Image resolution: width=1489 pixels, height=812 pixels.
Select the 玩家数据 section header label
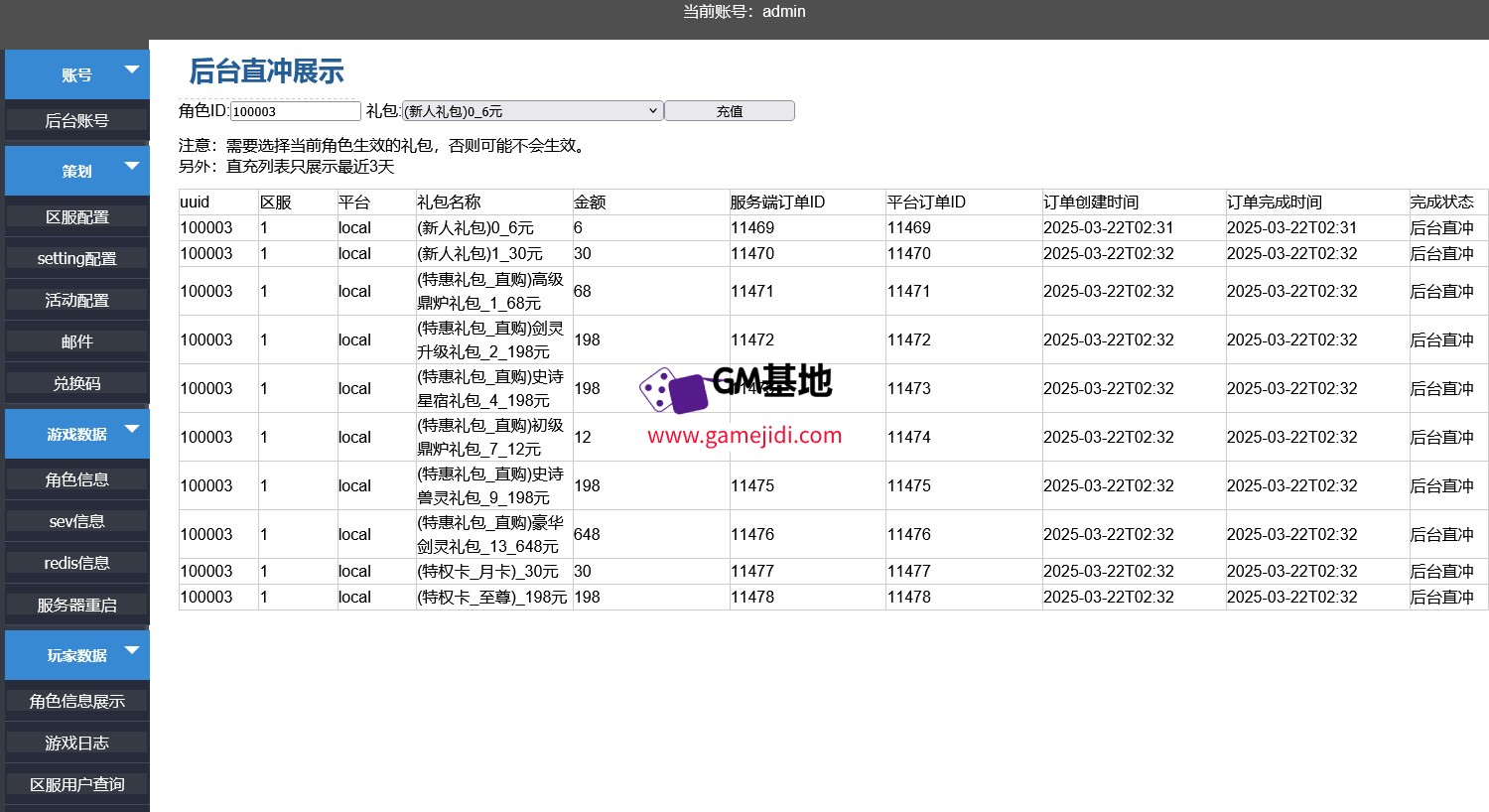coord(76,656)
